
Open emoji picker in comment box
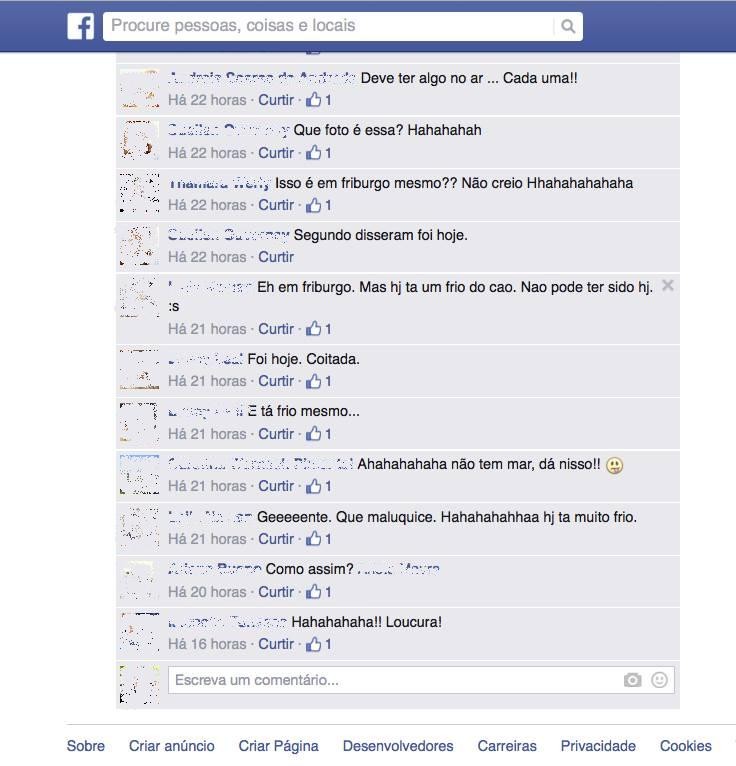[x=659, y=680]
